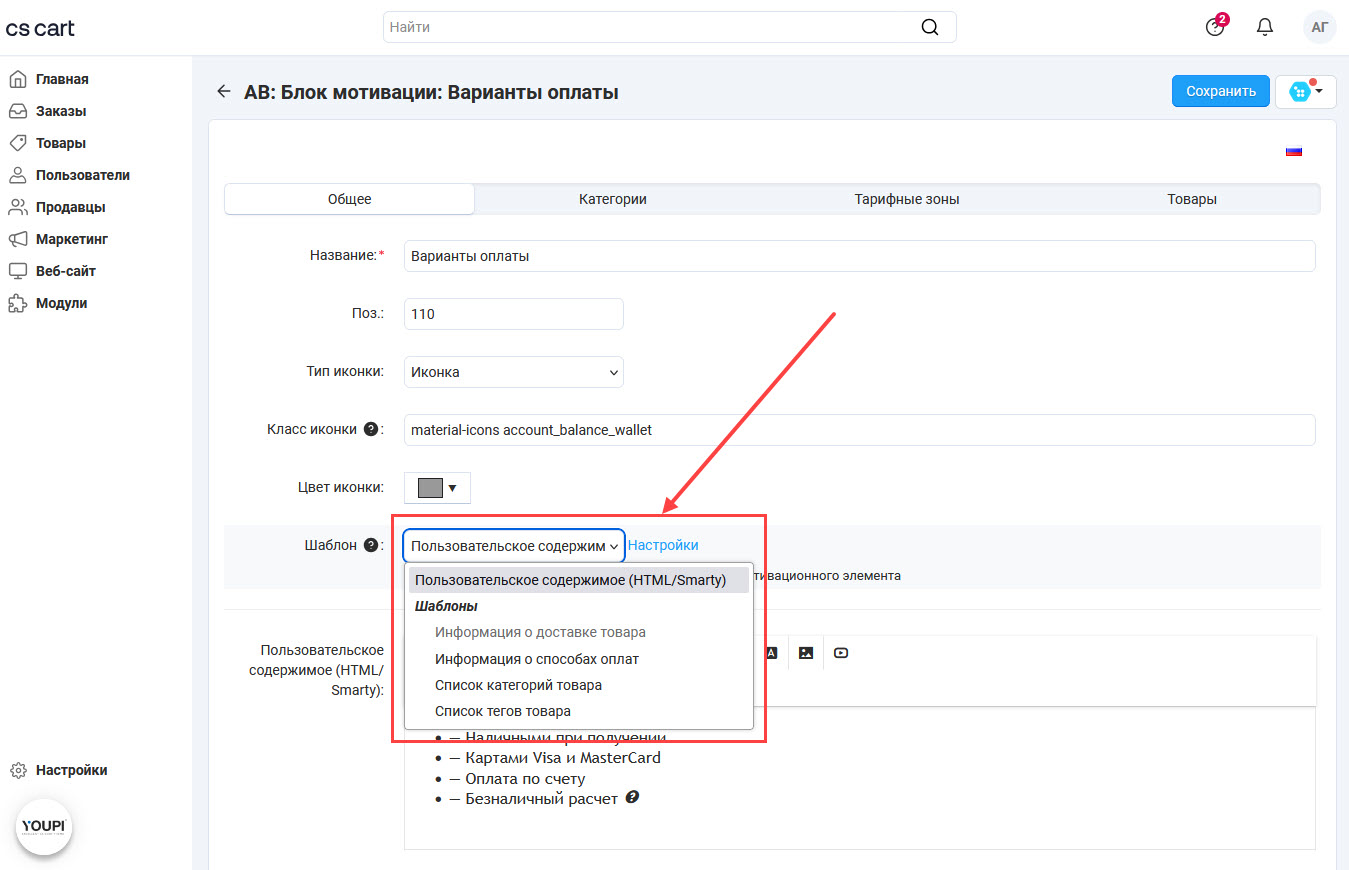Open the Тарифные зоны tab
1349x870 pixels.
(x=906, y=199)
